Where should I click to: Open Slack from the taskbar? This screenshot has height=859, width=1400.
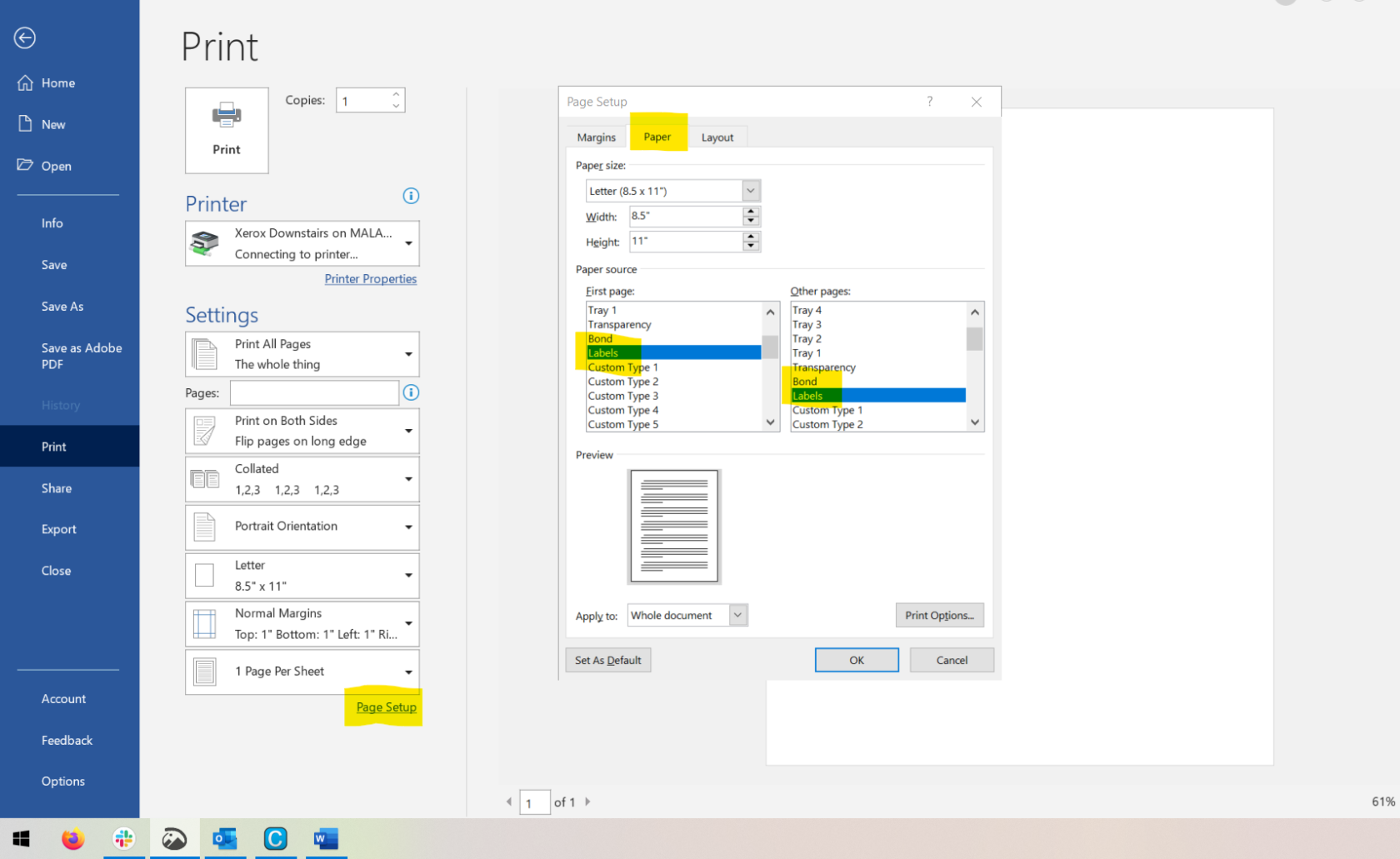123,838
